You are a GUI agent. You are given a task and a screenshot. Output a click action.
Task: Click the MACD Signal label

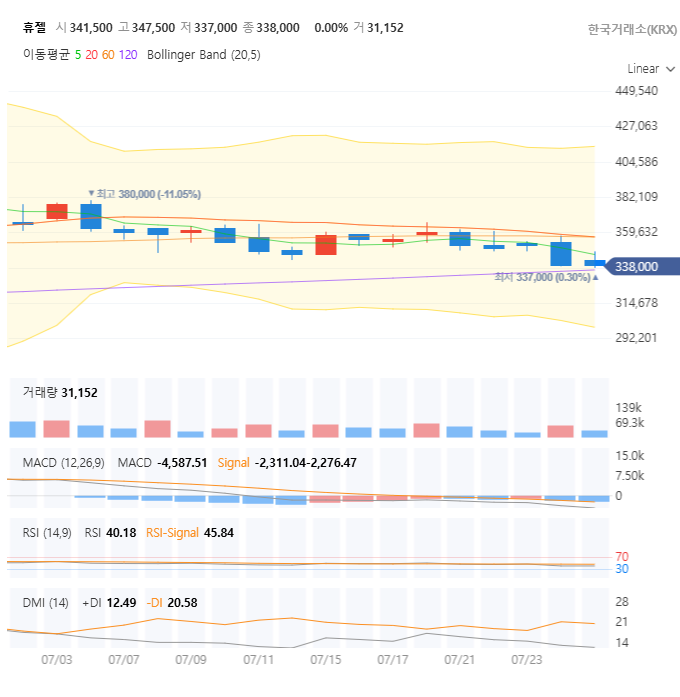233,463
